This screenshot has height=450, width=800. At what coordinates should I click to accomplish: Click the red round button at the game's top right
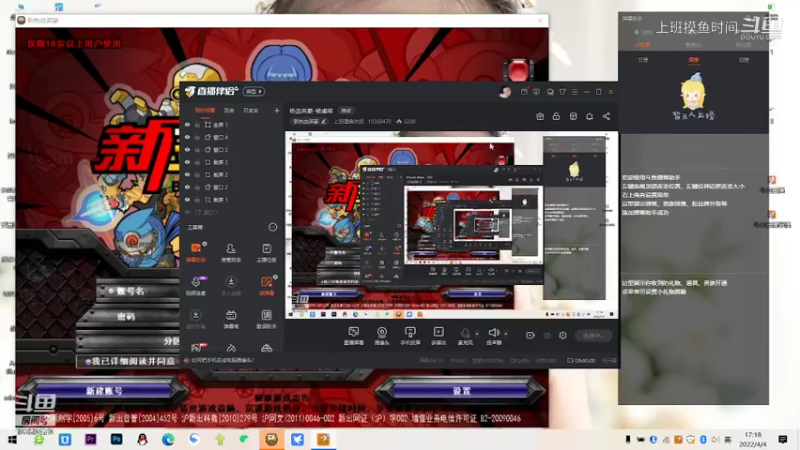click(518, 69)
